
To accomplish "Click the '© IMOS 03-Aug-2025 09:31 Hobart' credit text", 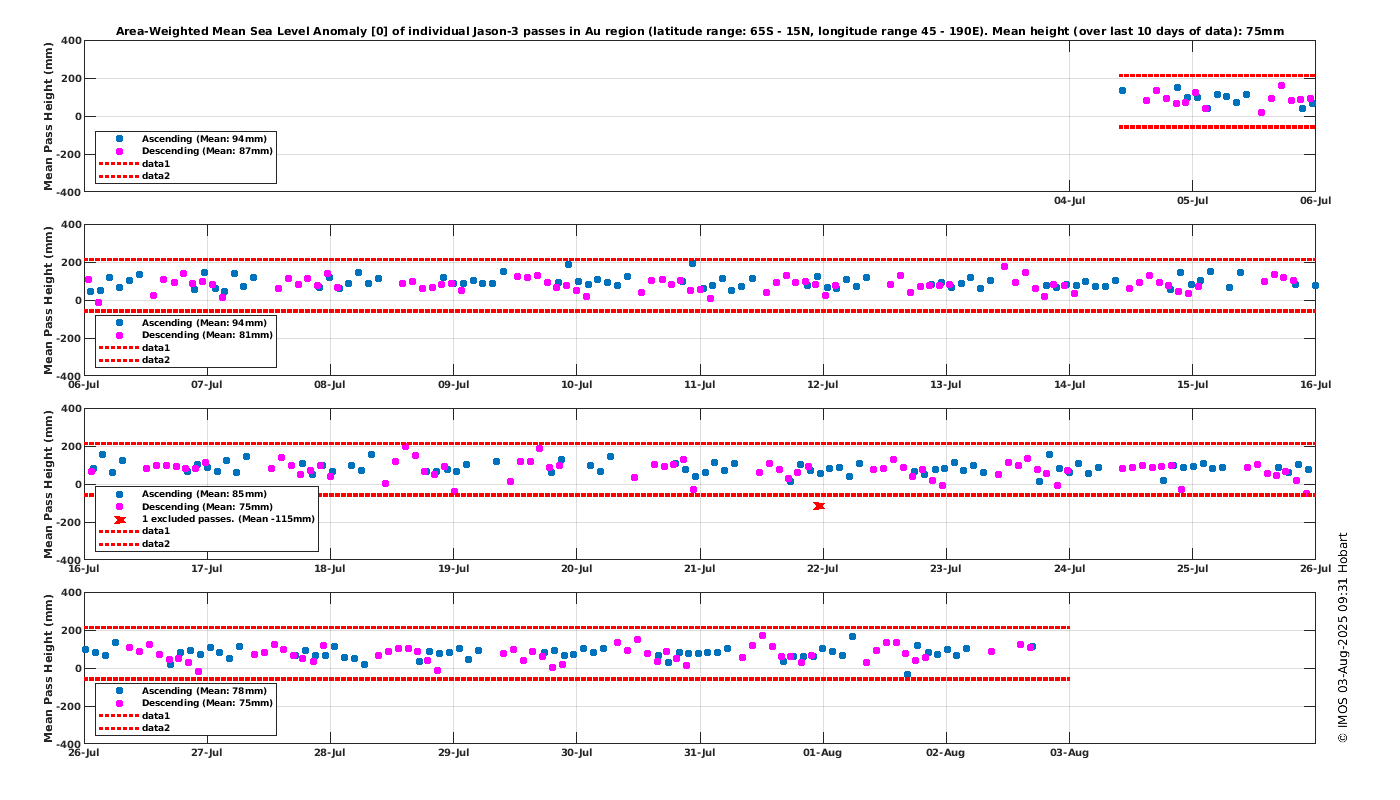I will pos(1343,637).
